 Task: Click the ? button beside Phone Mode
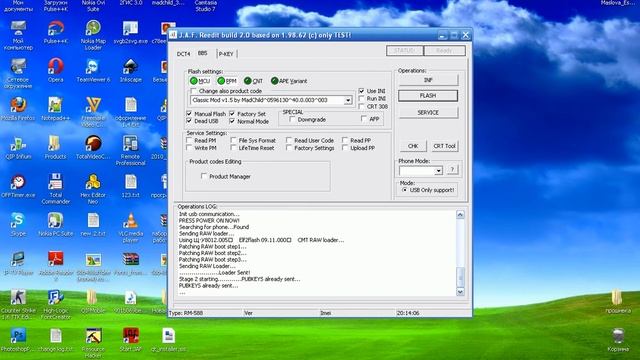tap(452, 169)
